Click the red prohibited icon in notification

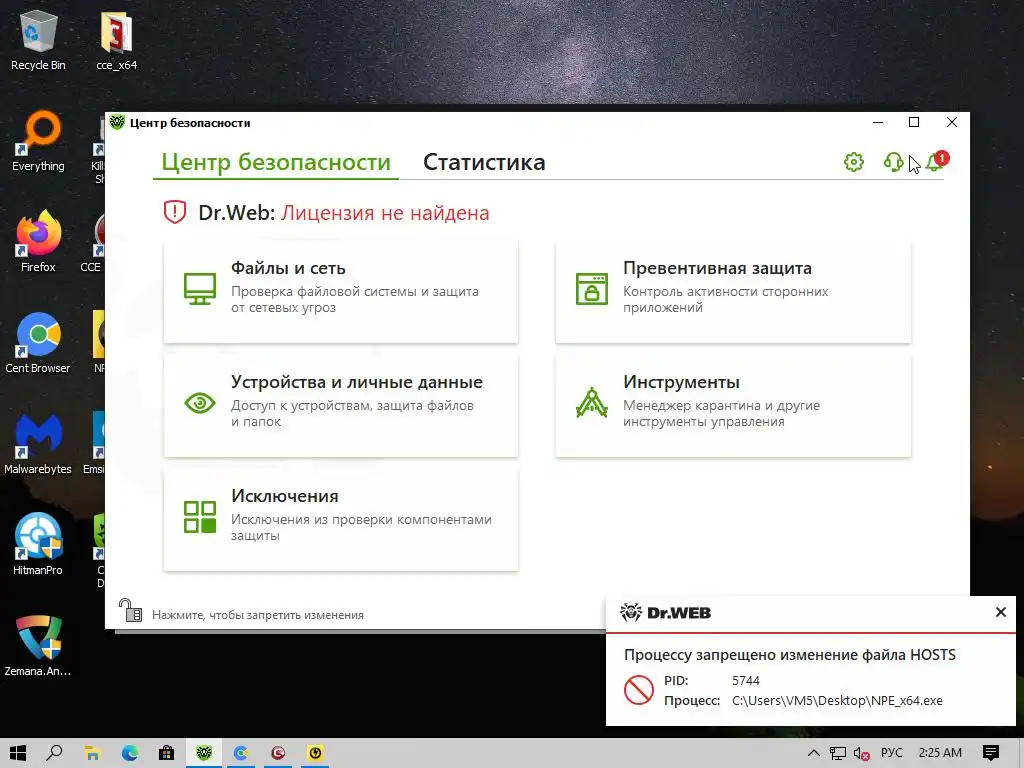[x=639, y=690]
